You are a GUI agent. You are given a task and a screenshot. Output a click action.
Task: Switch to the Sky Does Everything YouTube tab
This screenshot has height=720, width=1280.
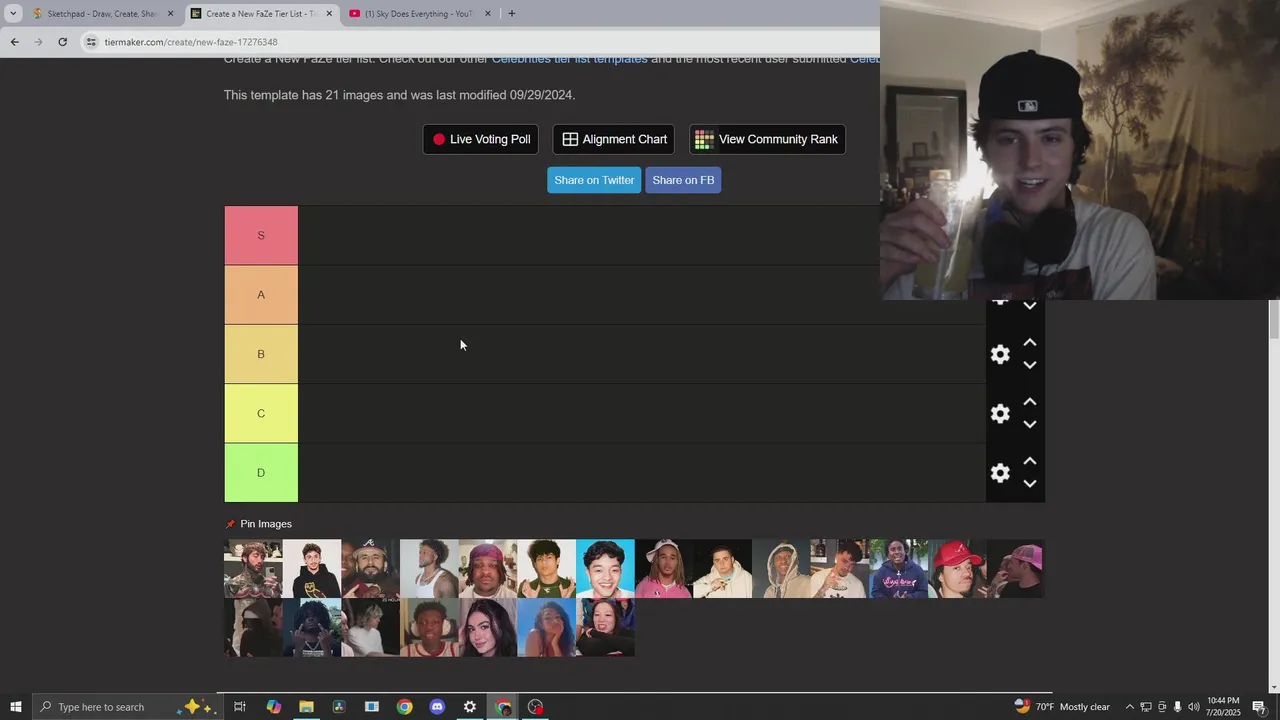[x=418, y=14]
